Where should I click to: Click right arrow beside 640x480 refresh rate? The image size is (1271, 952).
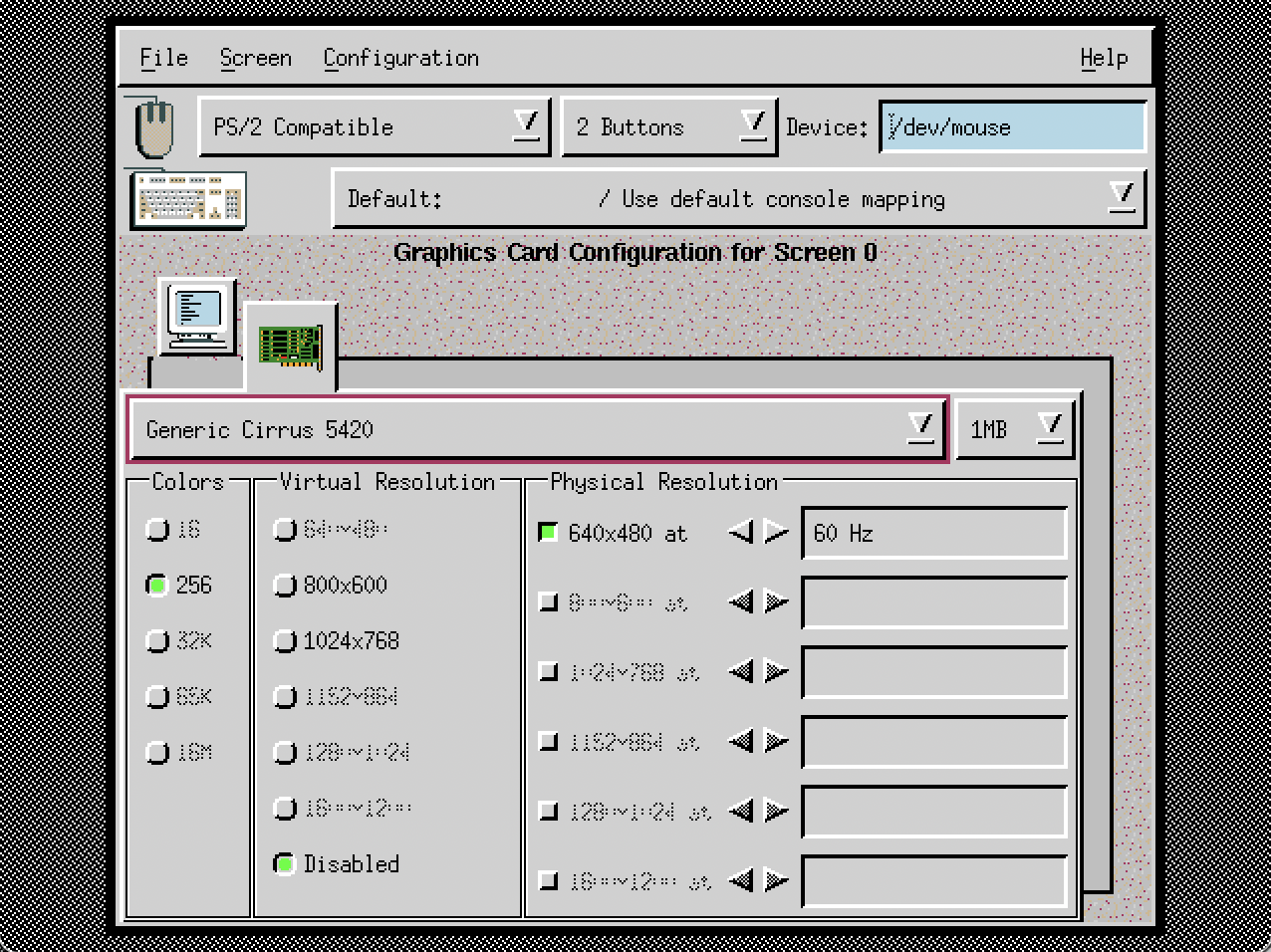[x=776, y=533]
